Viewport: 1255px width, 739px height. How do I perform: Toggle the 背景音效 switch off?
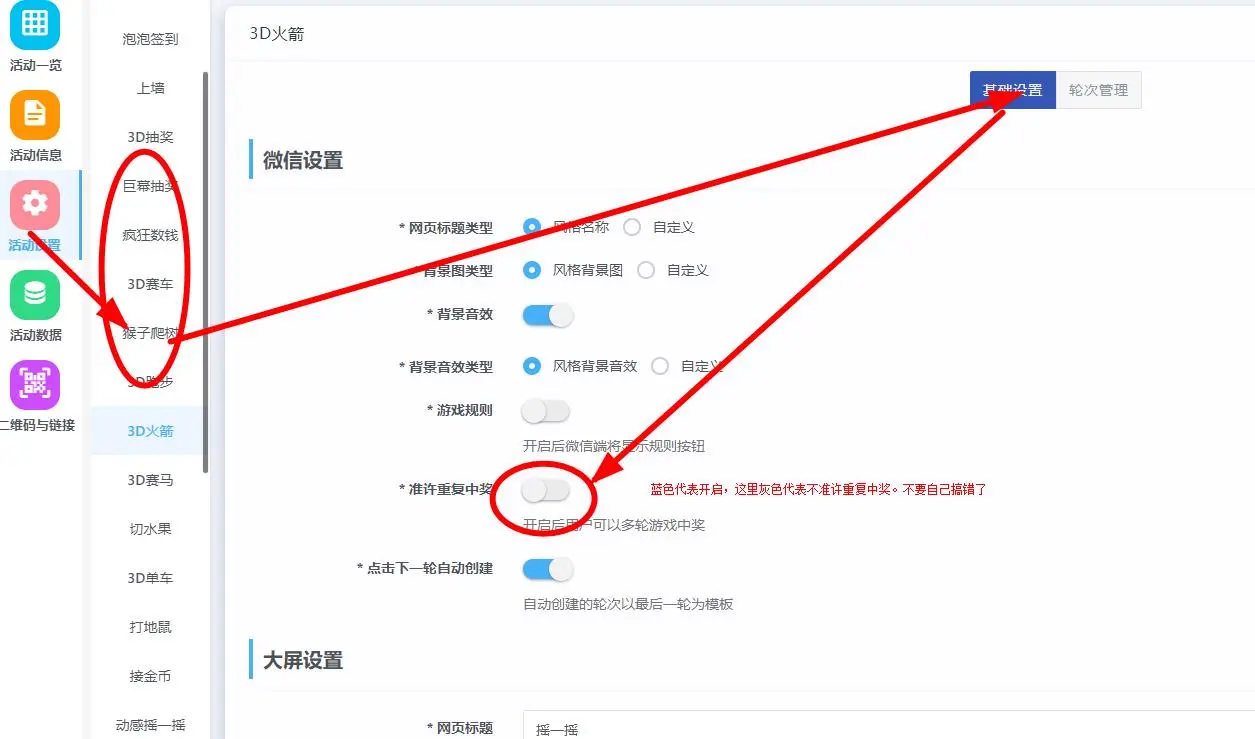(x=547, y=315)
